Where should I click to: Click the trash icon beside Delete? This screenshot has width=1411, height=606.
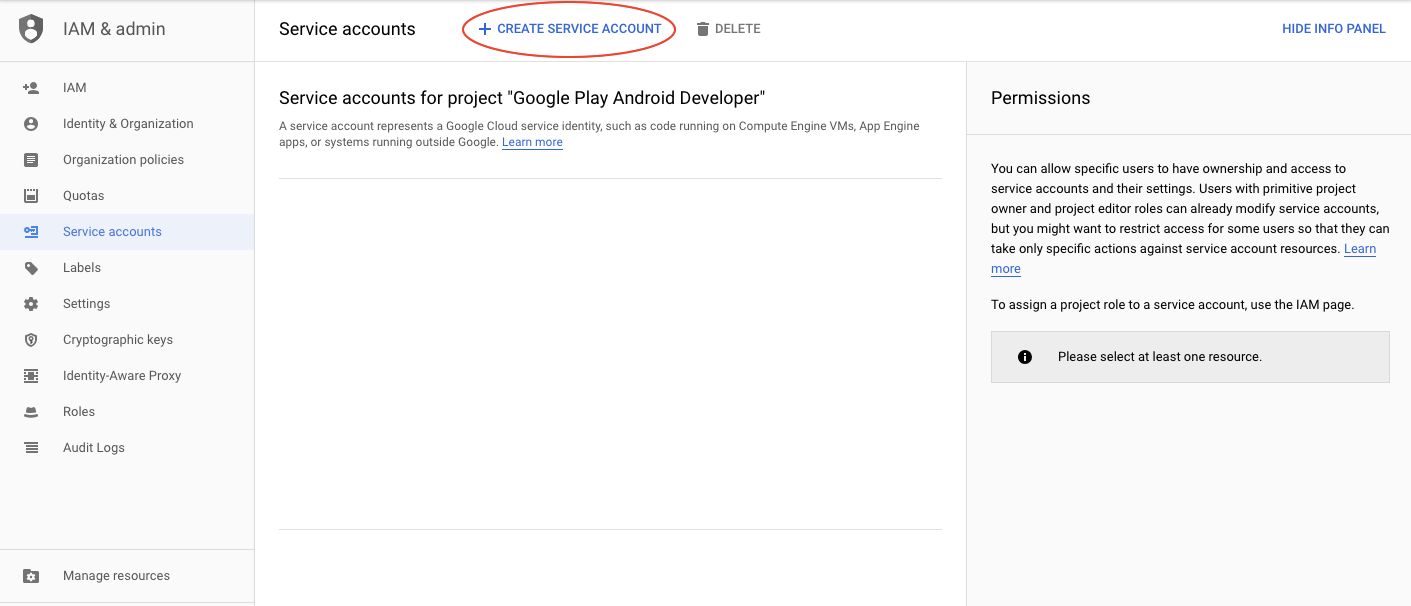(703, 29)
